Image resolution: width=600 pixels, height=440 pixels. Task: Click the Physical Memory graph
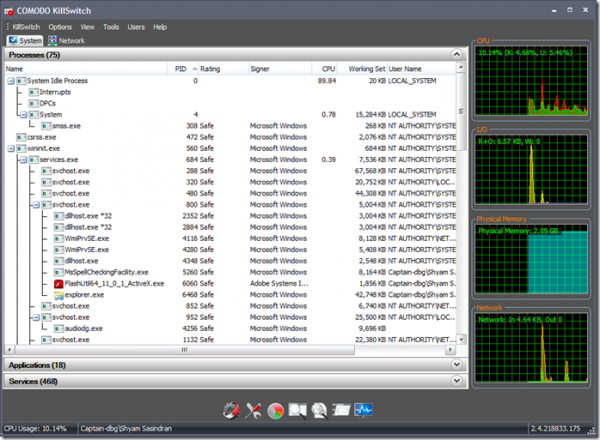tap(531, 259)
